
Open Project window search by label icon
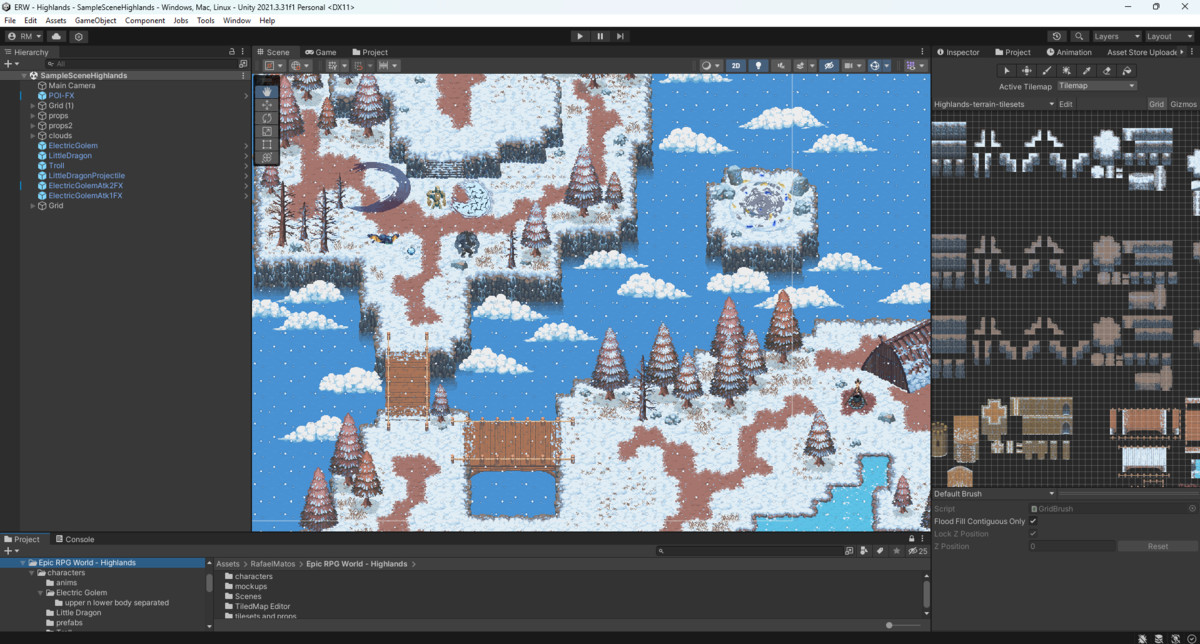(x=880, y=551)
